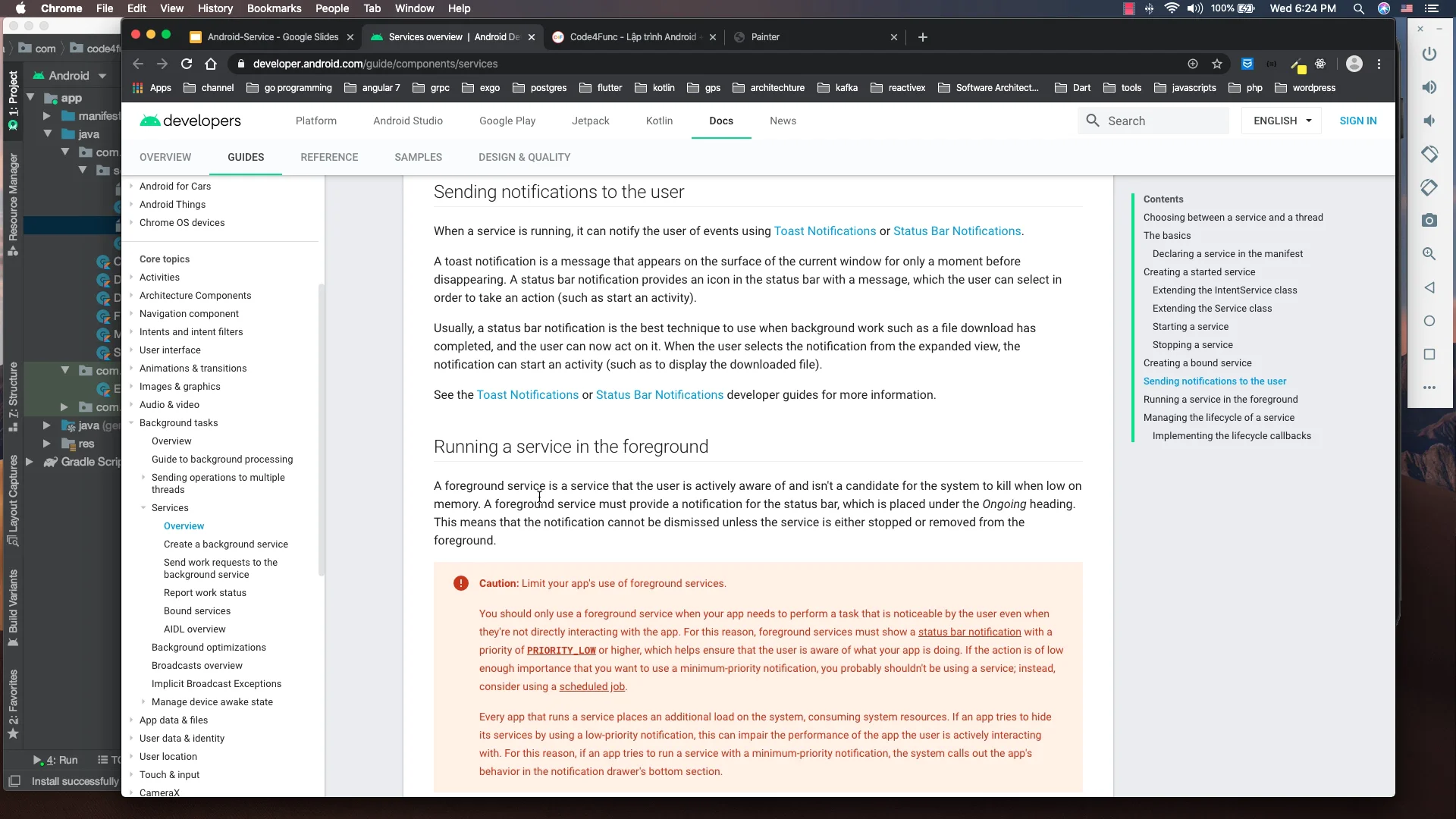Open the Run tool window in Android Studio
The width and height of the screenshot is (1456, 819).
coord(56,760)
